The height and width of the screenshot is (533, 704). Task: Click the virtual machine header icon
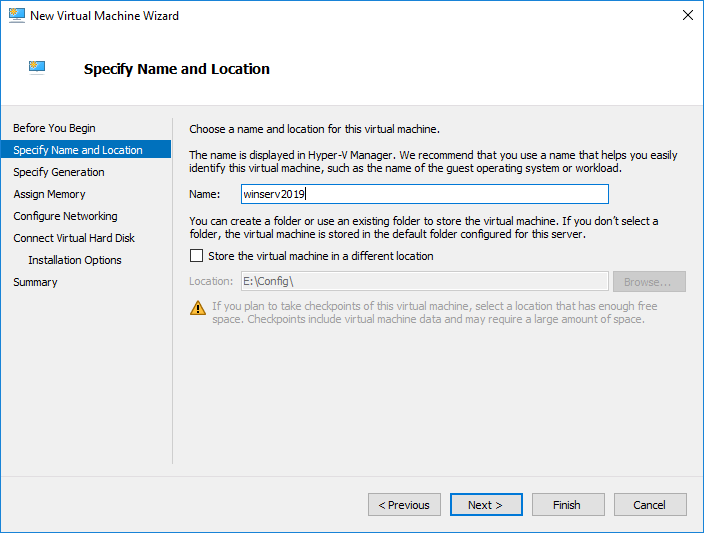click(37, 68)
